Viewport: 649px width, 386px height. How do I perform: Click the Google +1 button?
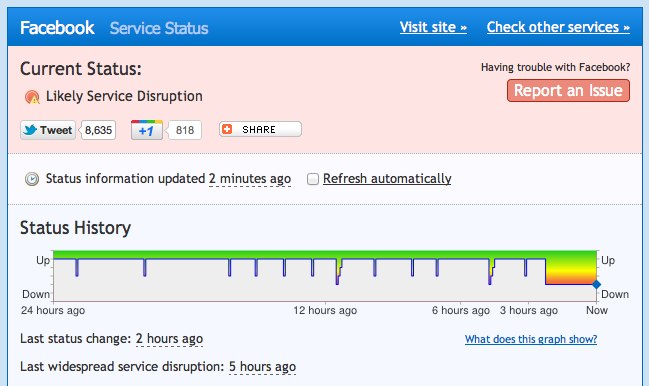pyautogui.click(x=147, y=130)
